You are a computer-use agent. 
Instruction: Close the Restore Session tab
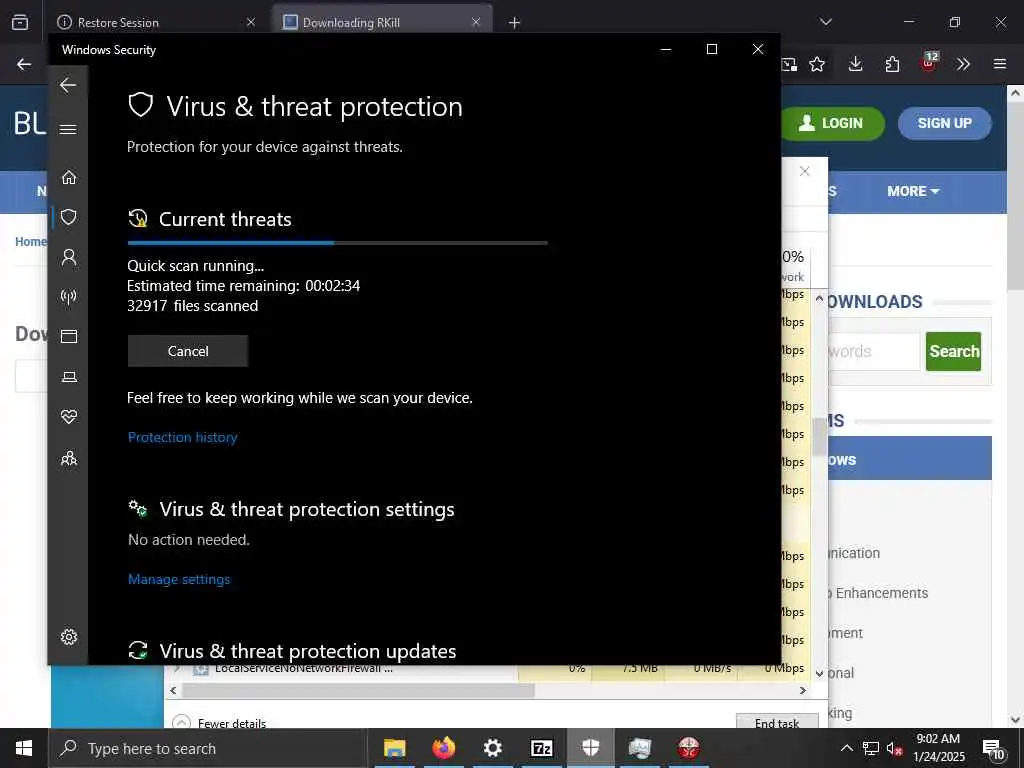point(251,22)
